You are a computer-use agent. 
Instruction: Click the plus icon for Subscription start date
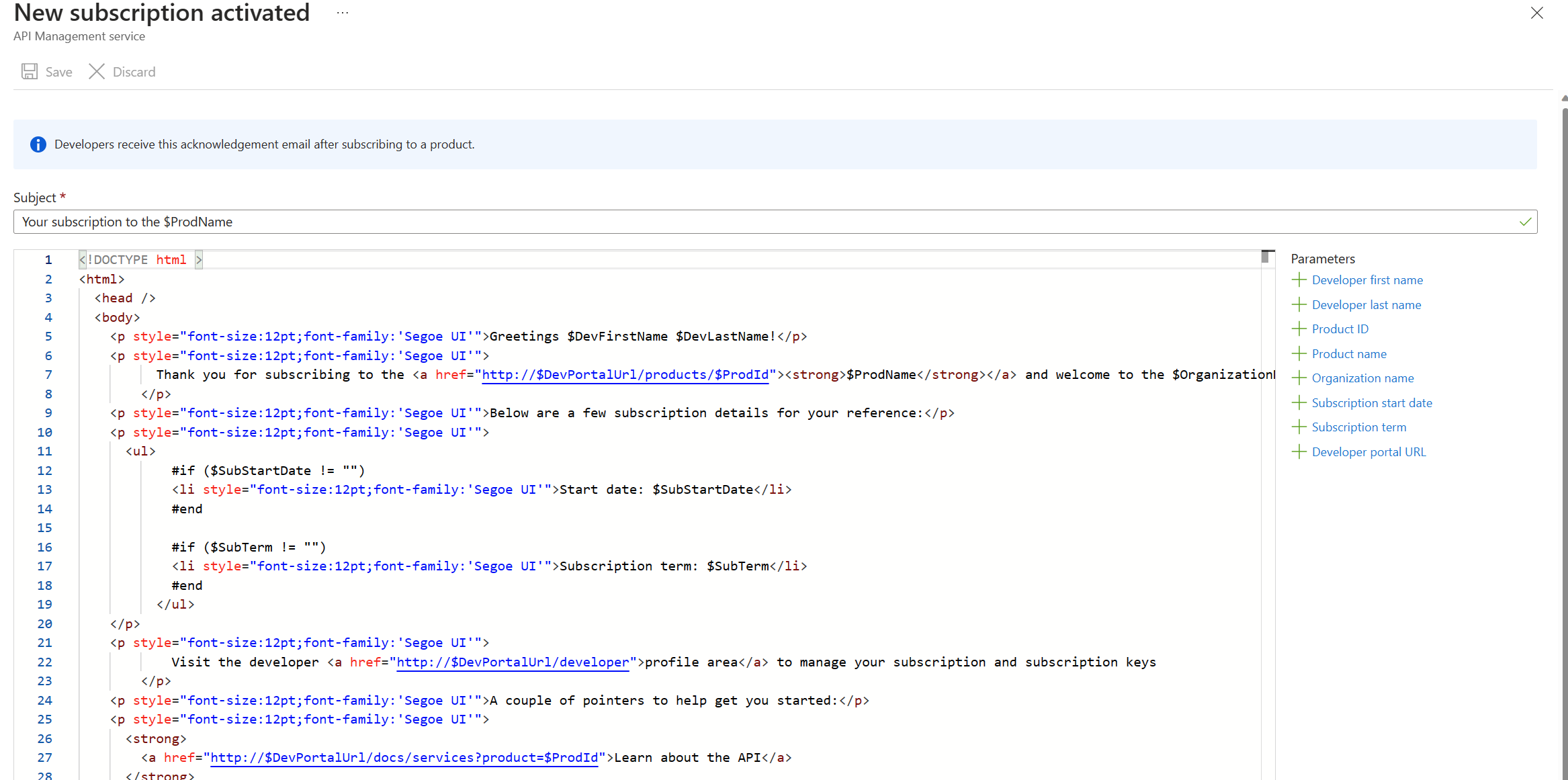tap(1299, 402)
